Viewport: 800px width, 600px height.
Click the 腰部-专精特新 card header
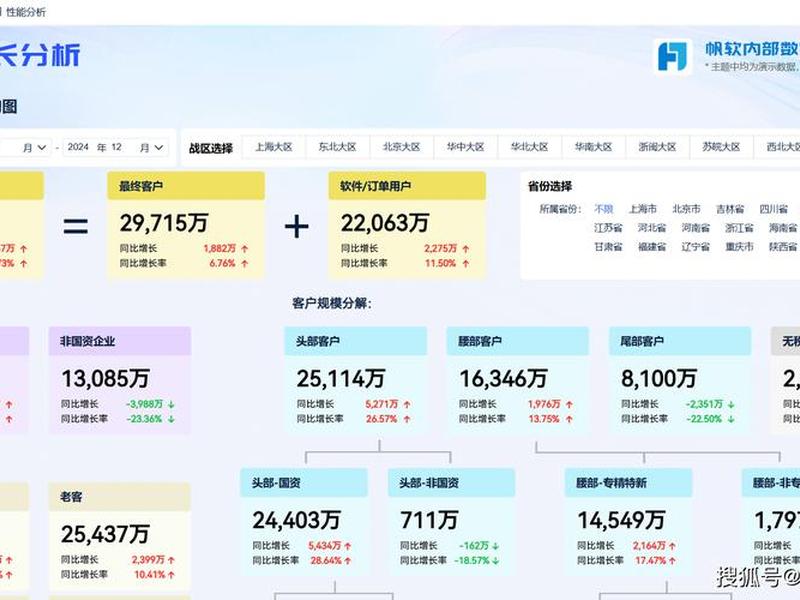click(629, 483)
